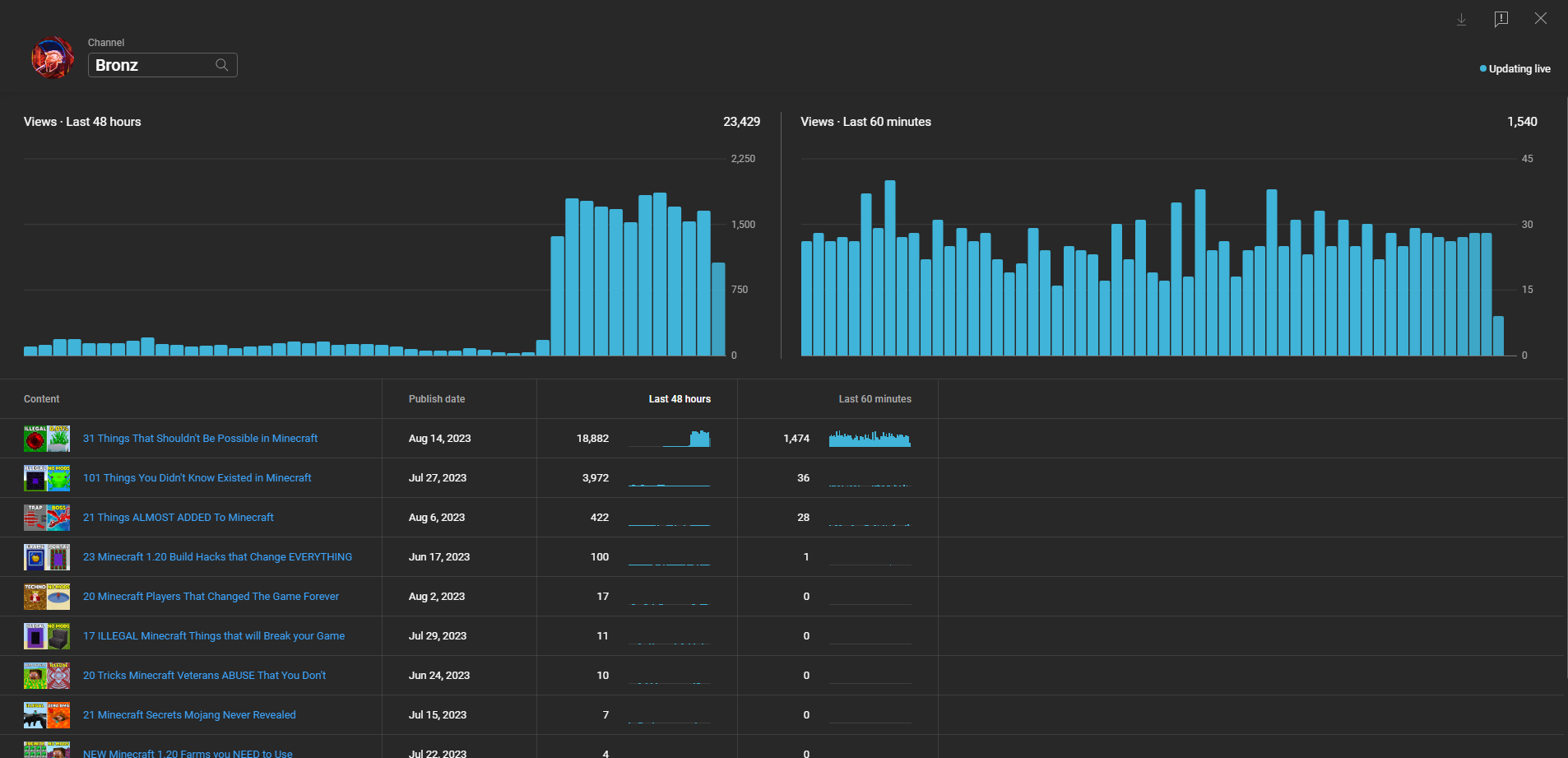Open '17 ILLEGAL Minecraft Things' video link

(214, 636)
